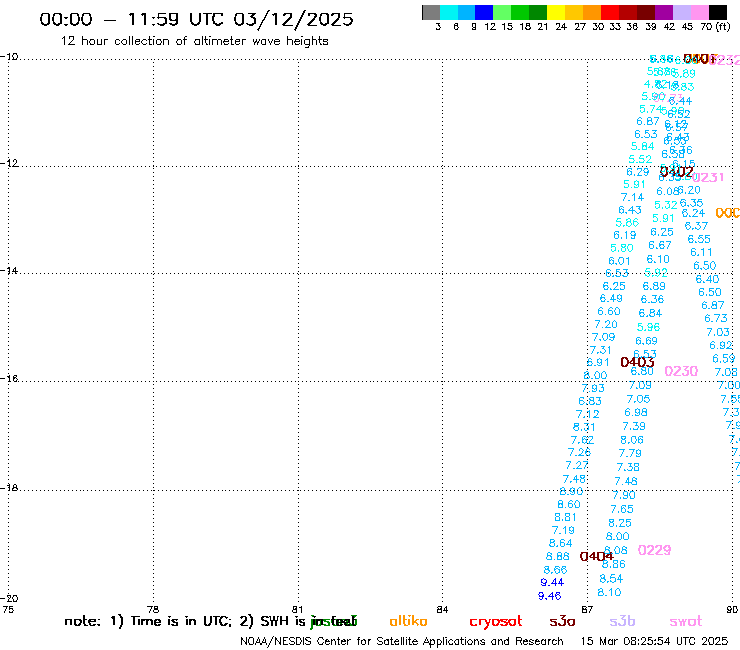Click the wave height value 9.46

tap(549, 596)
